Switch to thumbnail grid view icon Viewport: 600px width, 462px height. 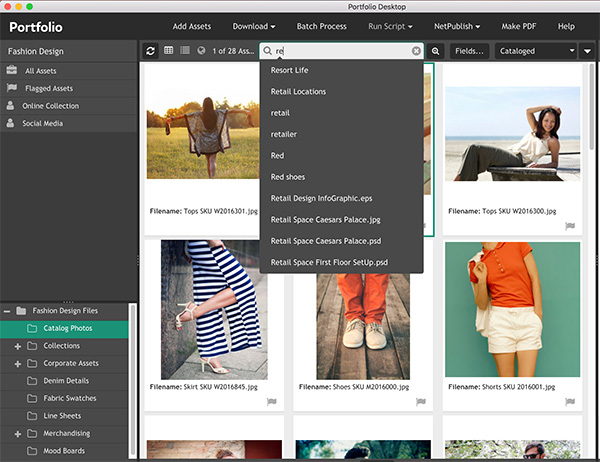click(168, 50)
